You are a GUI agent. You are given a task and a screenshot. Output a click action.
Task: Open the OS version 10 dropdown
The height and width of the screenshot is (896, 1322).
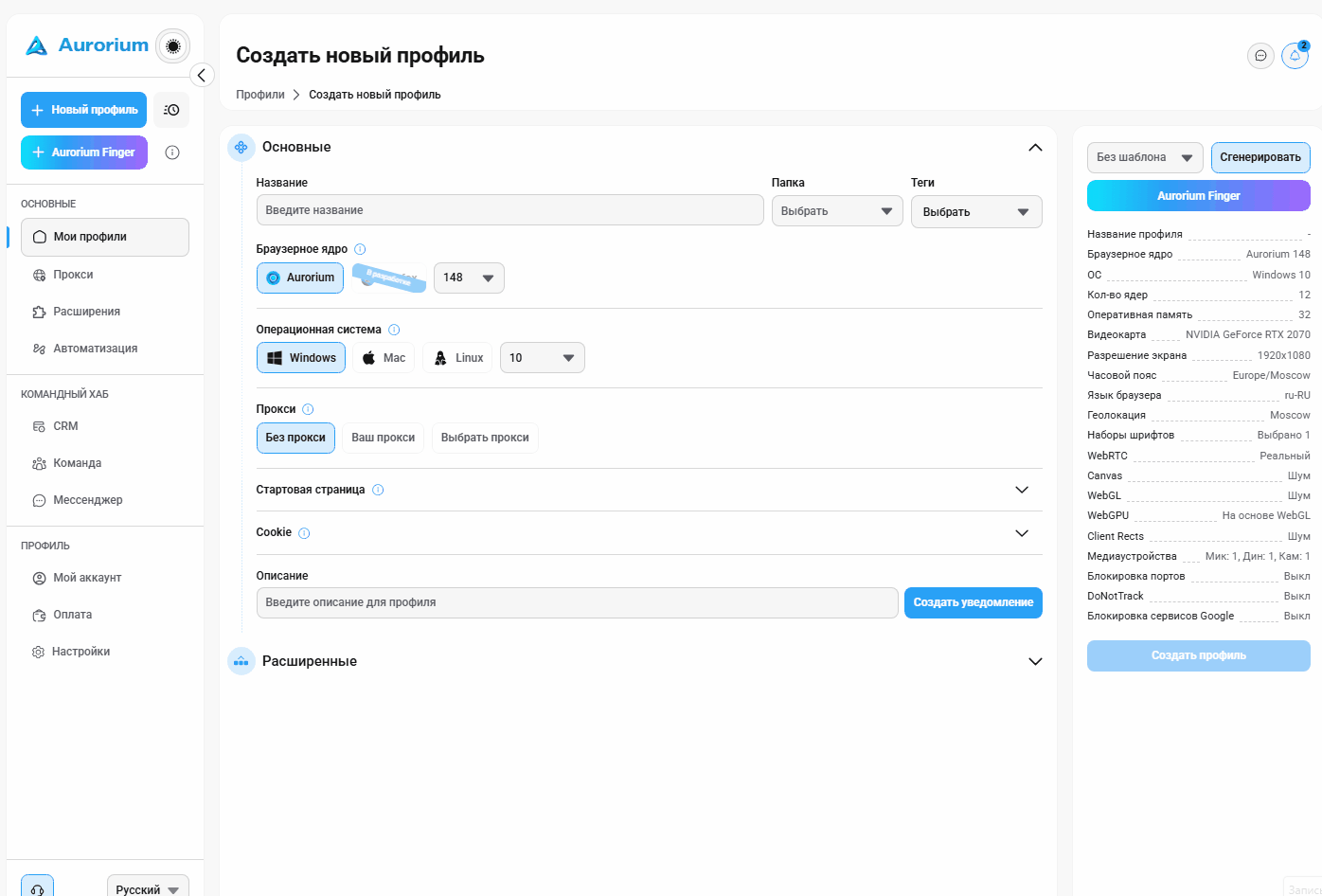coord(542,358)
